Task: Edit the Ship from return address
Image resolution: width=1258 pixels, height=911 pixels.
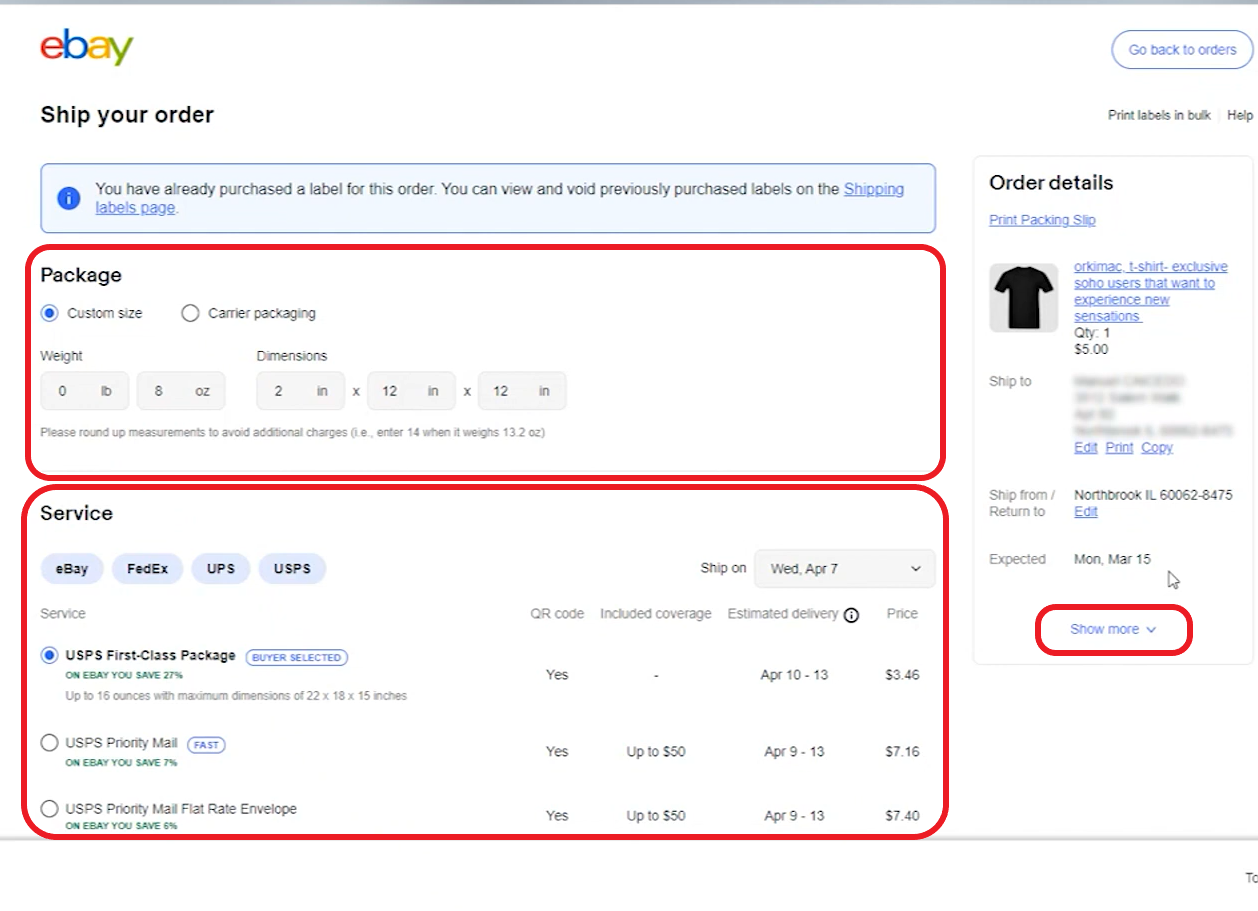Action: click(x=1085, y=511)
